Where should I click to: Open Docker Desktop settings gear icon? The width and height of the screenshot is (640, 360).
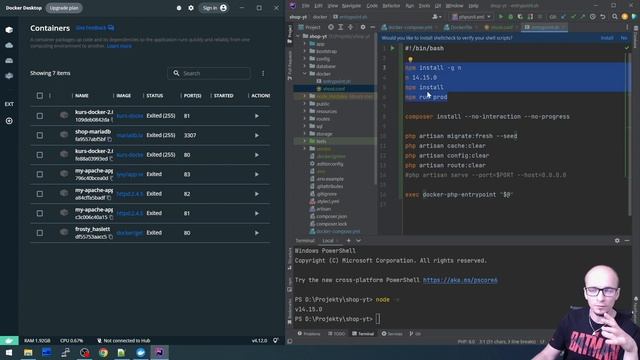(x=191, y=8)
